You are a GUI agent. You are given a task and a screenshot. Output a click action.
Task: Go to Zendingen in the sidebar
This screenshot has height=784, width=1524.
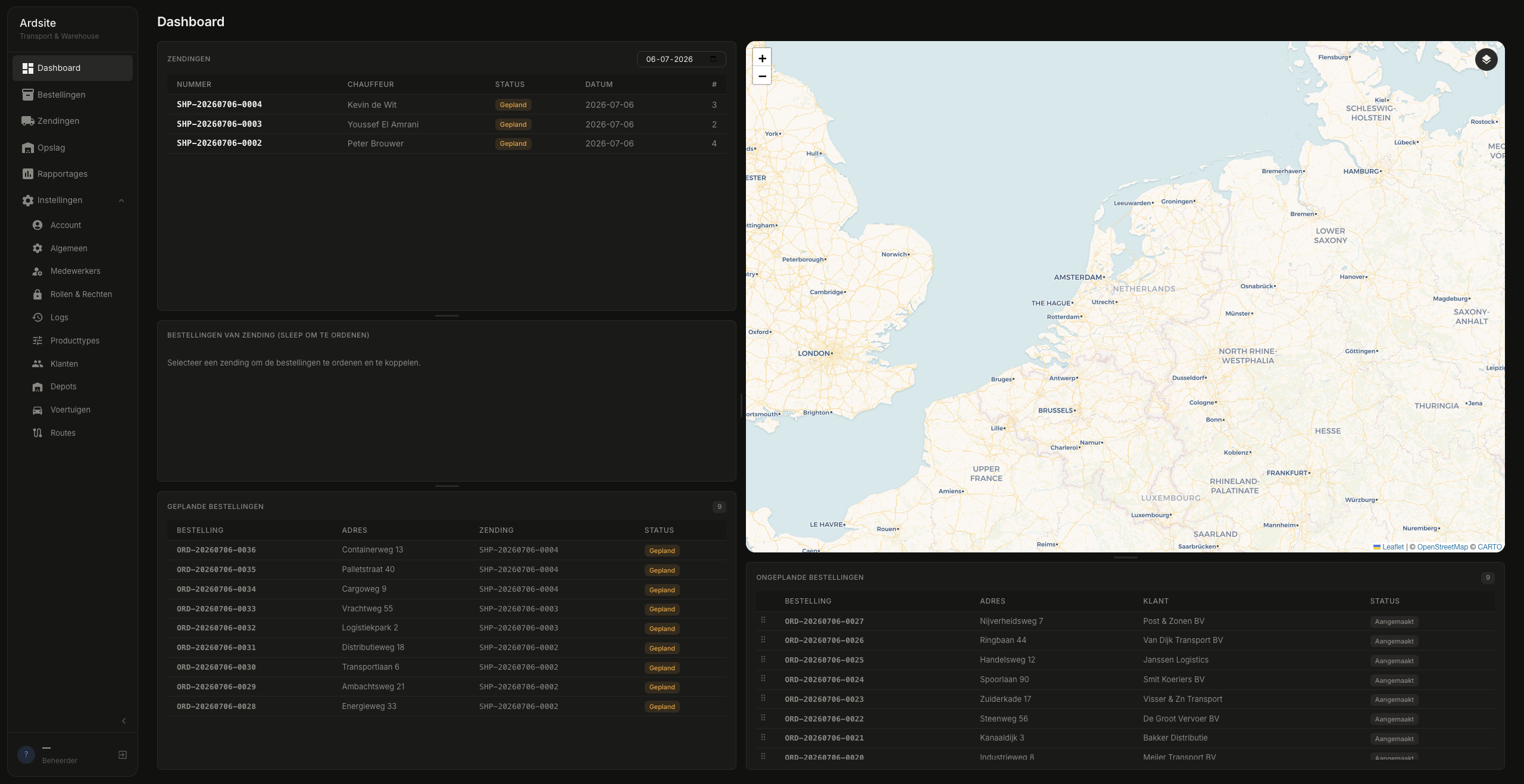(72, 121)
